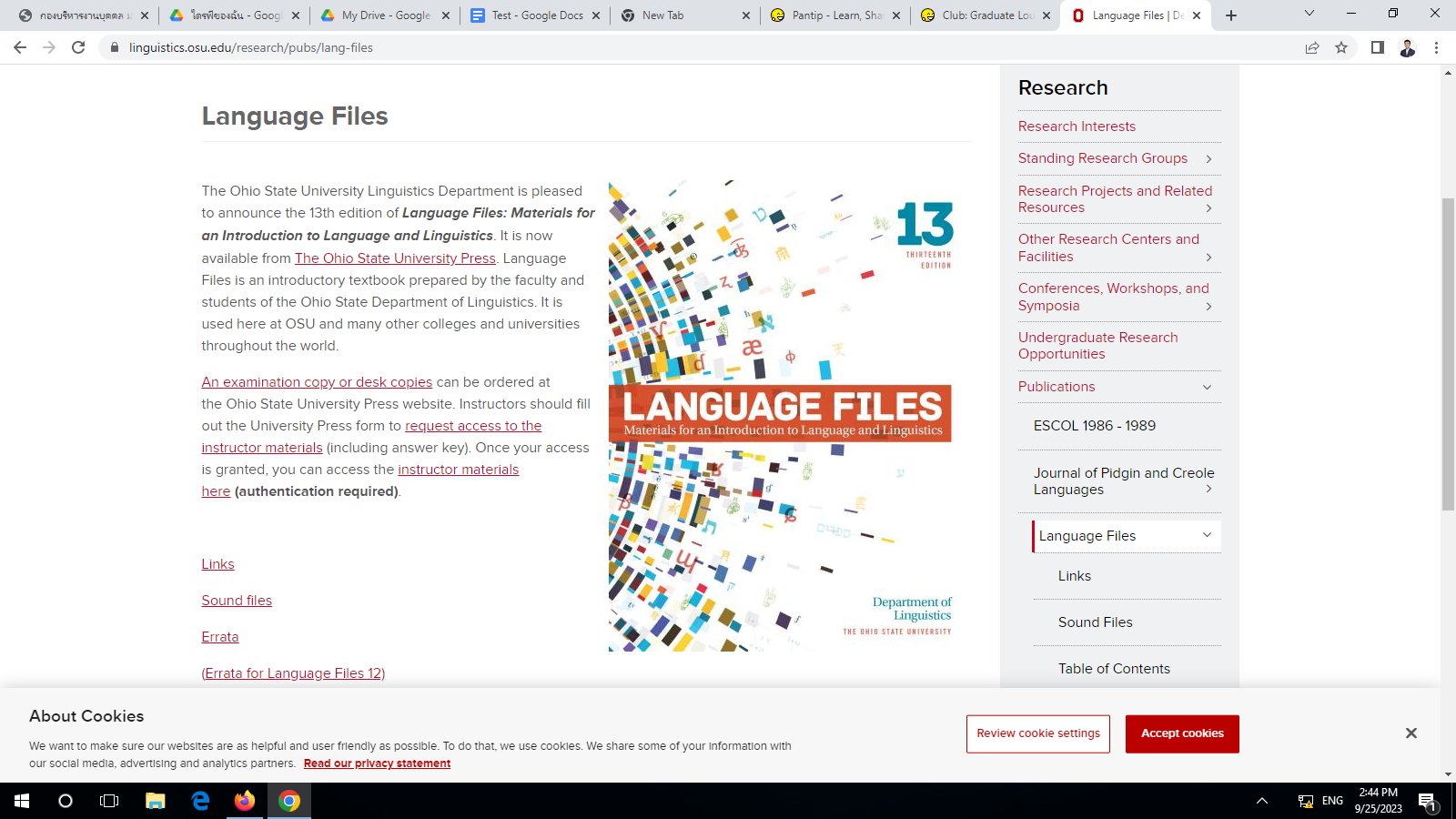Launch Microsoft Edge from the taskbar

click(200, 801)
